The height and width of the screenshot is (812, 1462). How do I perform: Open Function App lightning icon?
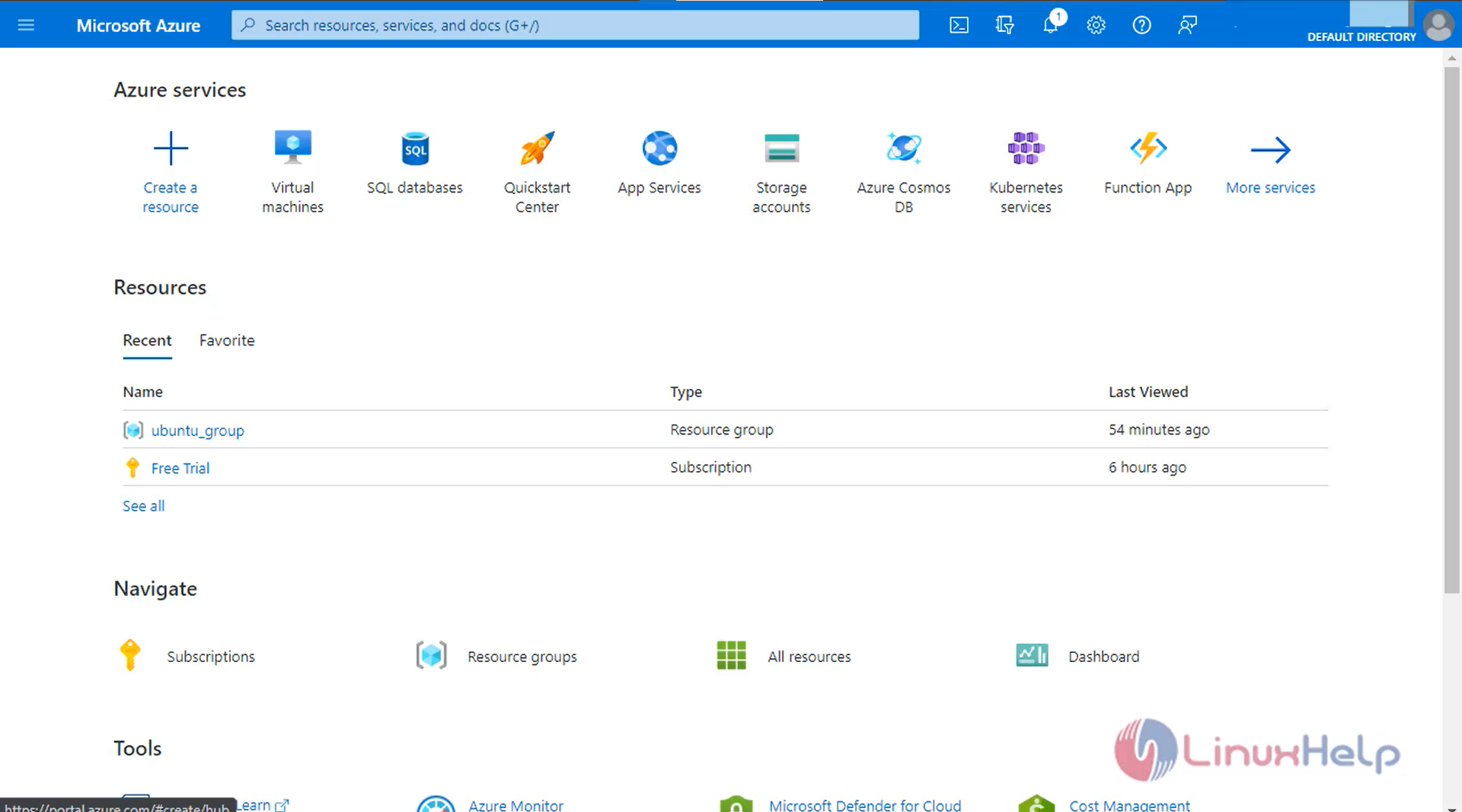pos(1148,148)
